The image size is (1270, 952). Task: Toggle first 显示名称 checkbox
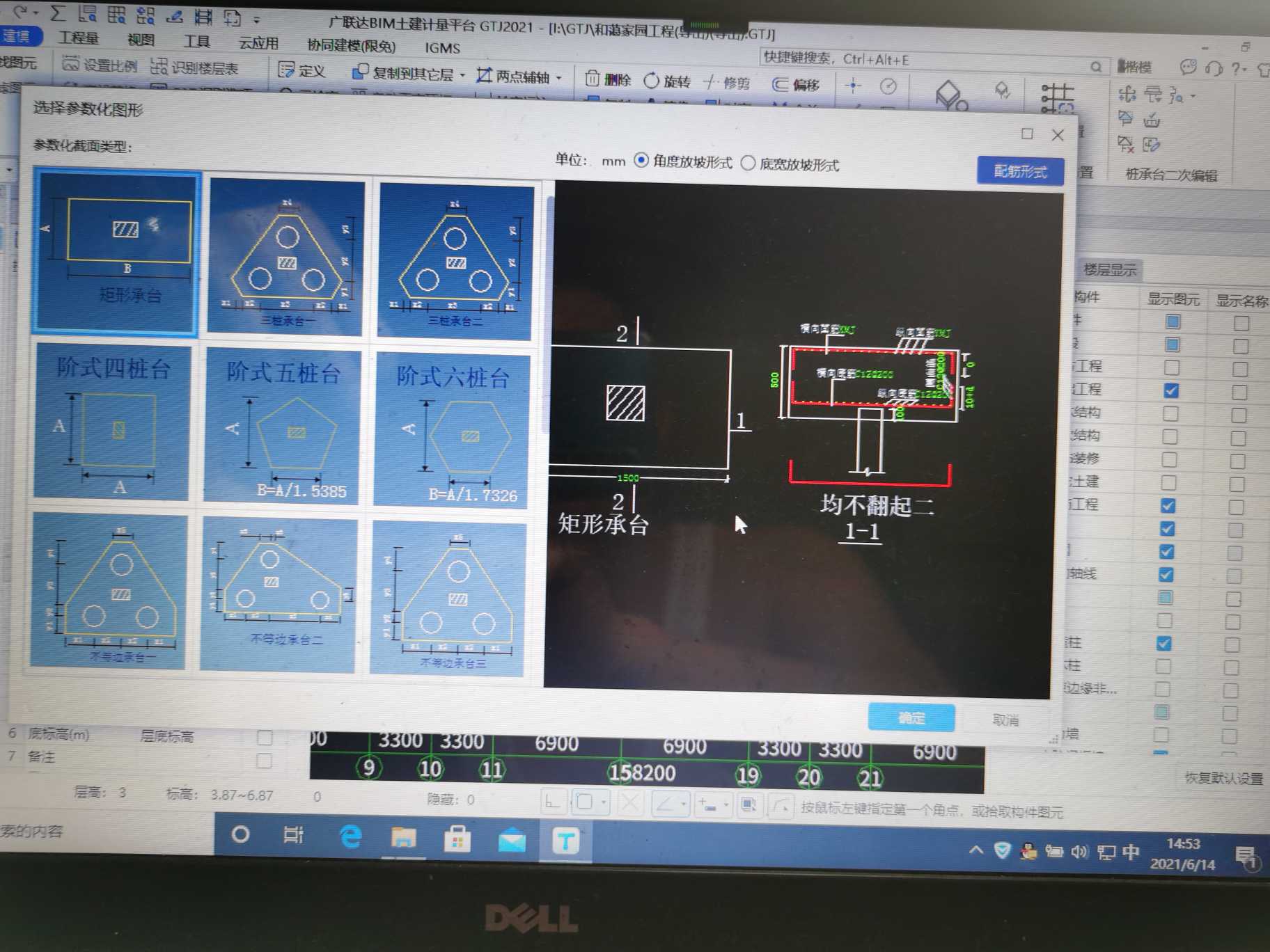1241,323
